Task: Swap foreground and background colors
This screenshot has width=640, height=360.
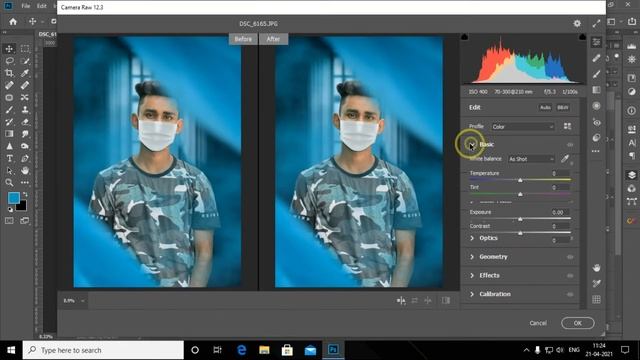Action: click(25, 194)
